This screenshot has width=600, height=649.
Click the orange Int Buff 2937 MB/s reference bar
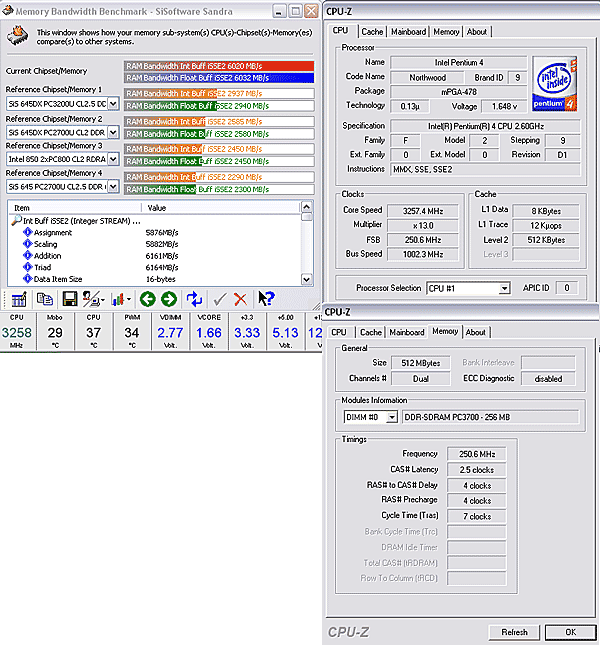pyautogui.click(x=219, y=94)
